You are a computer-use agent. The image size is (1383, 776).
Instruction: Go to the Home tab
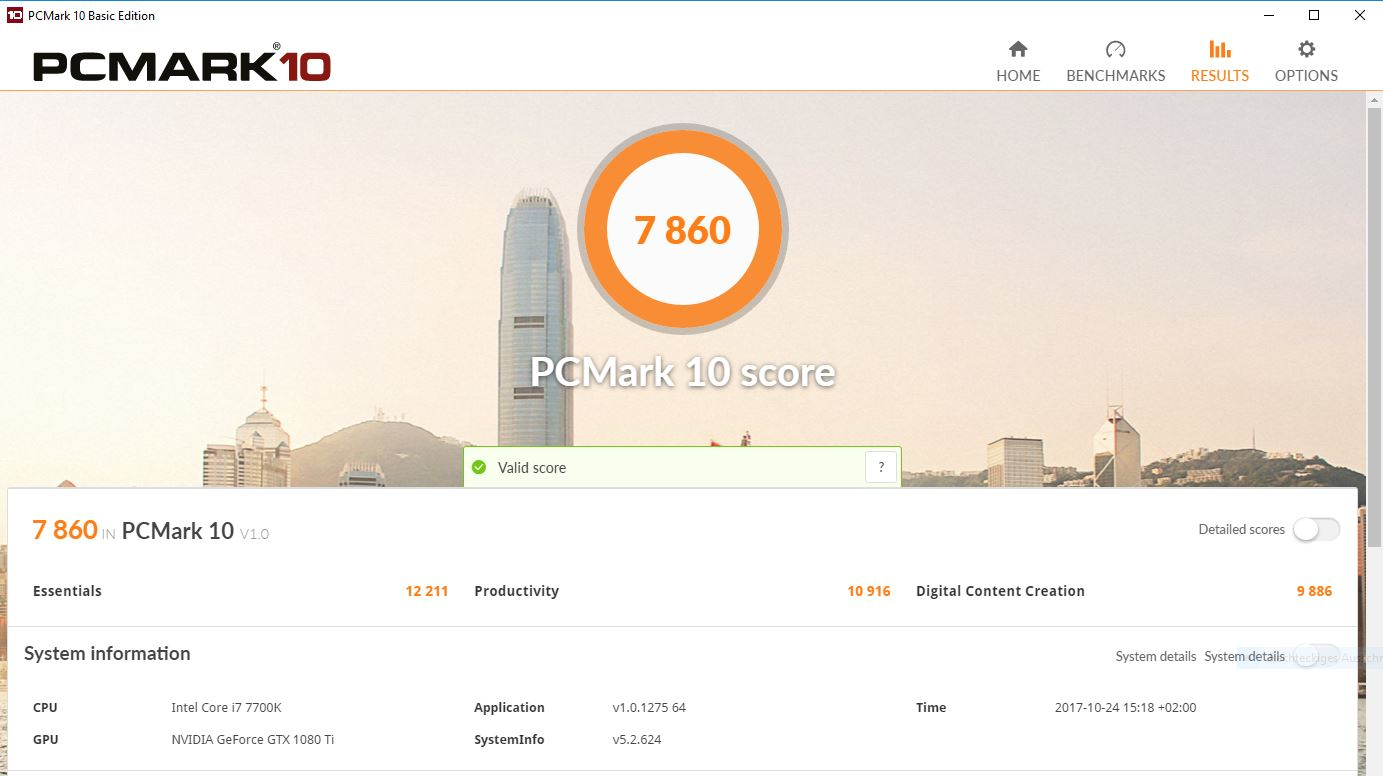click(1018, 62)
